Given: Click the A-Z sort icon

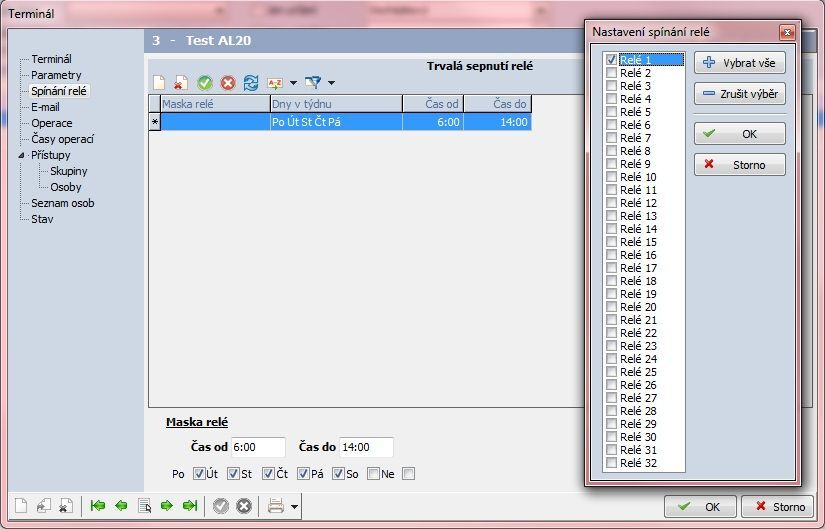Looking at the screenshot, I should point(275,83).
